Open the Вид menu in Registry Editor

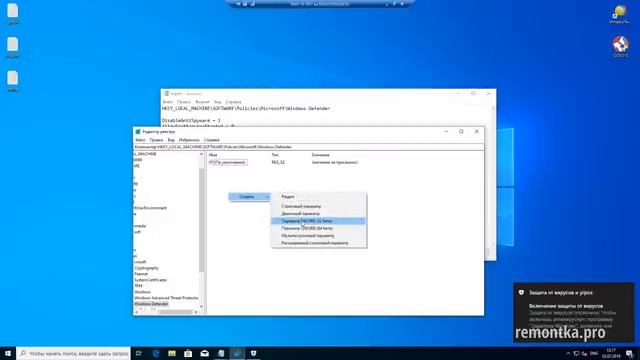171,140
